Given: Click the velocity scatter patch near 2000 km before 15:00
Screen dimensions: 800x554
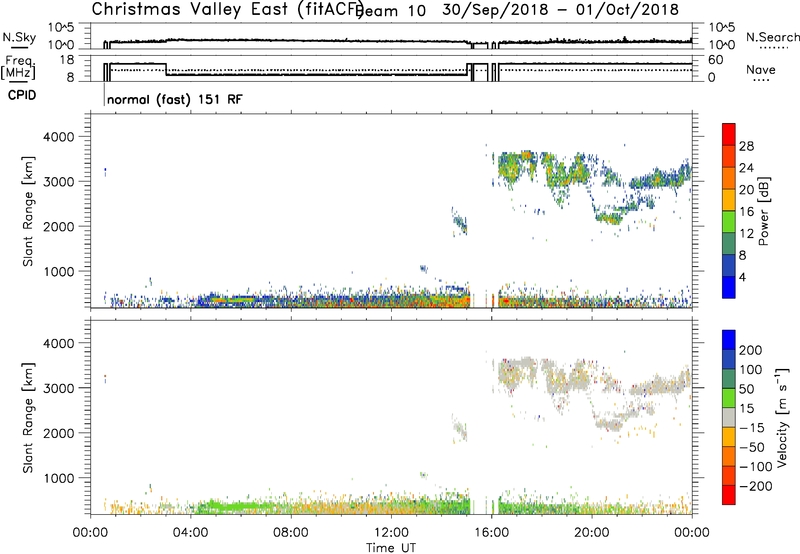Looking at the screenshot, I should 460,429.
